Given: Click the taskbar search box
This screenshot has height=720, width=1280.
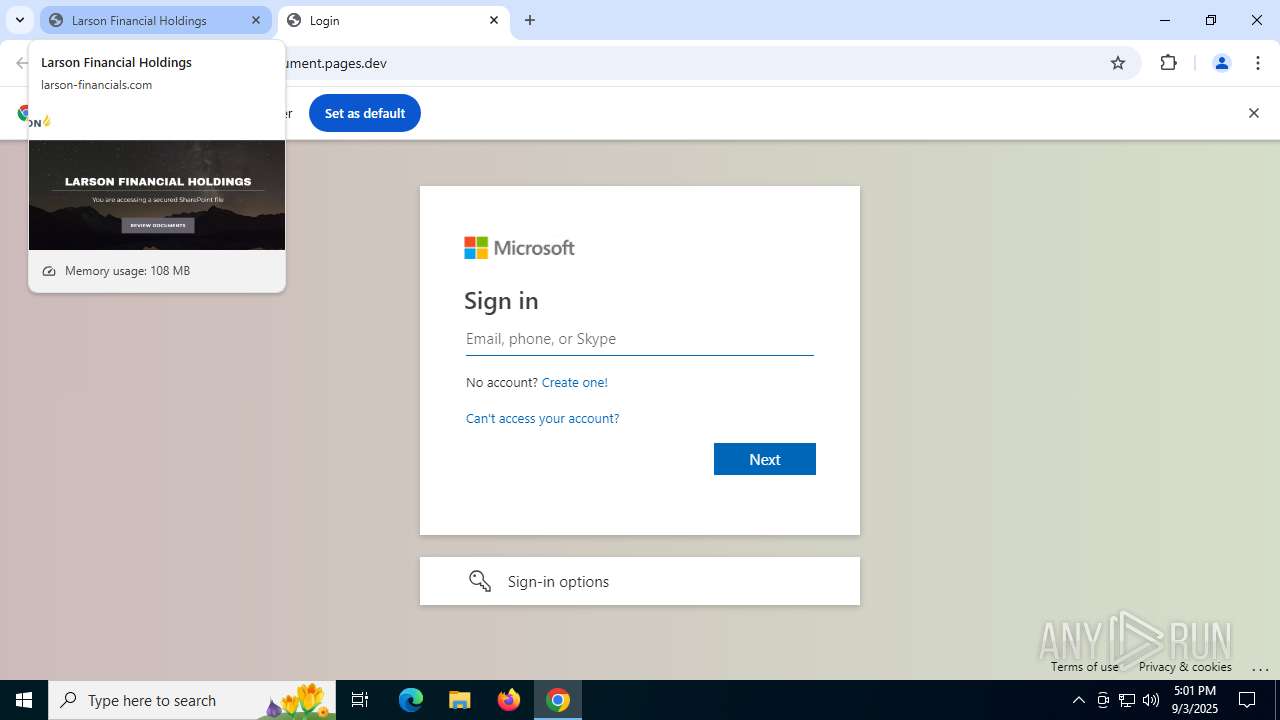Looking at the screenshot, I should [191, 700].
